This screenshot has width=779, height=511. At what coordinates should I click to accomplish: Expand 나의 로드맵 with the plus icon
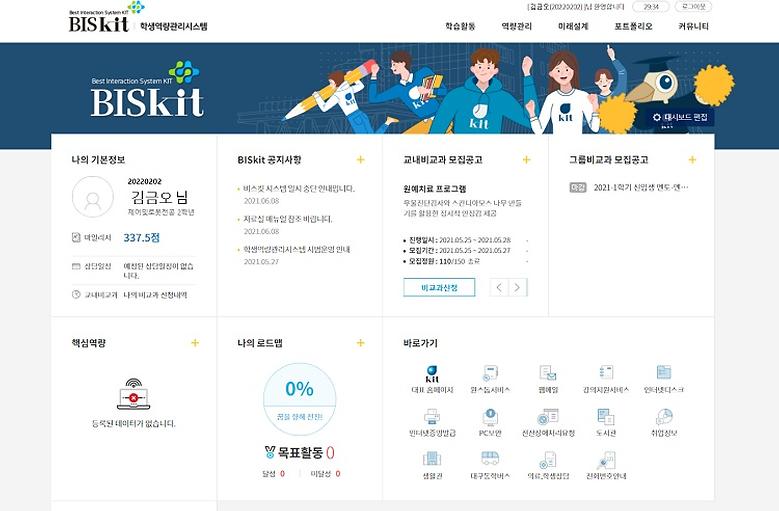[361, 343]
